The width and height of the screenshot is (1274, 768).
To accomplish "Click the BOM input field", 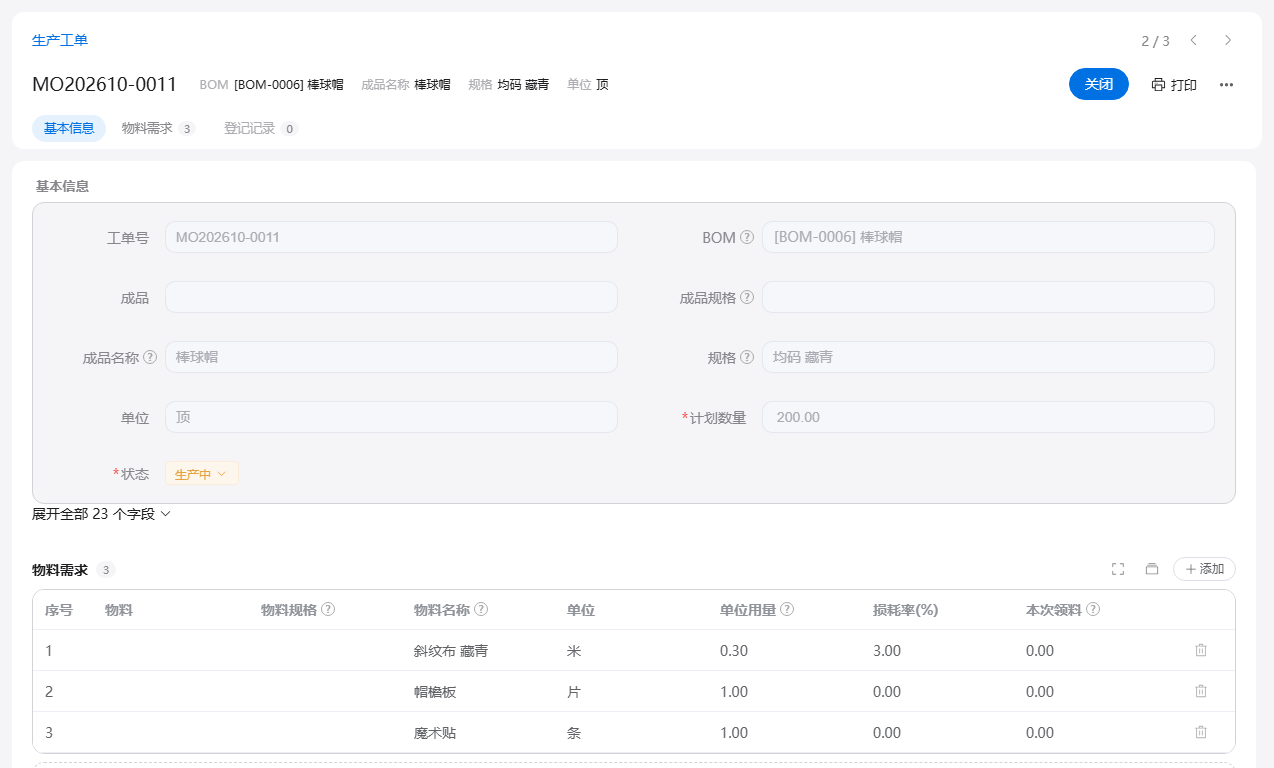I will [988, 237].
